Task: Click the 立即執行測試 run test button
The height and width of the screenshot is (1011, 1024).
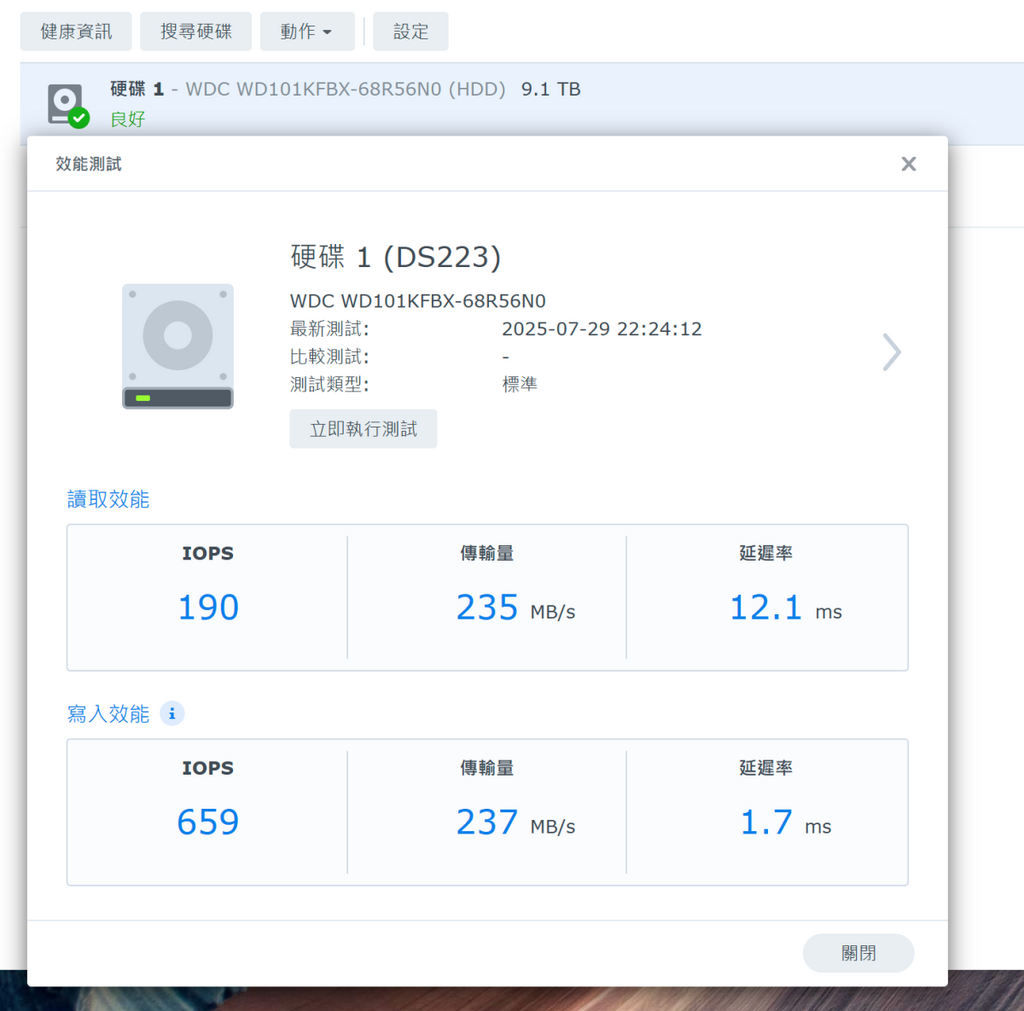Action: point(363,429)
